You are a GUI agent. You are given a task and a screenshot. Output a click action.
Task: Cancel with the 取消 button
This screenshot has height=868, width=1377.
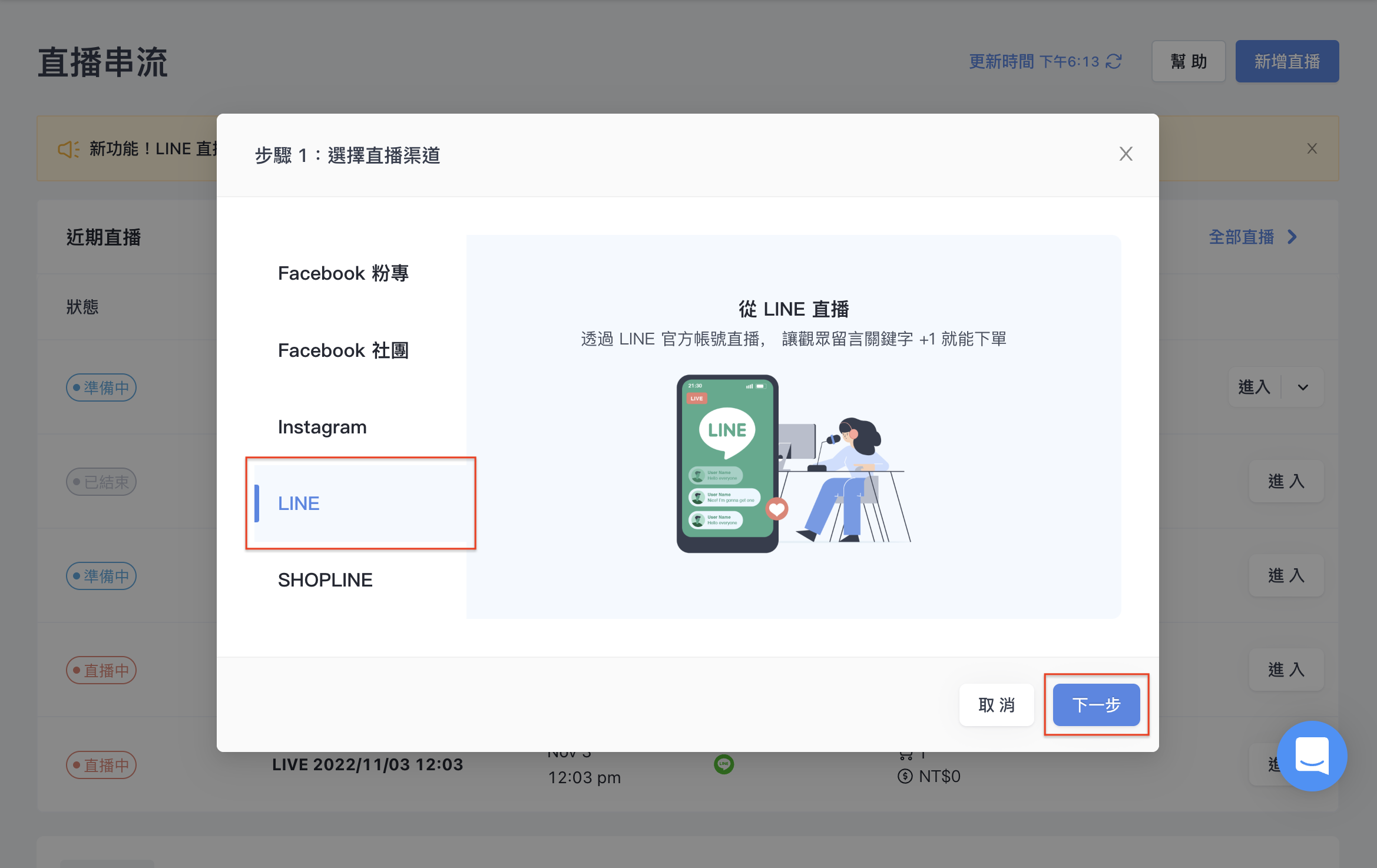pos(997,705)
